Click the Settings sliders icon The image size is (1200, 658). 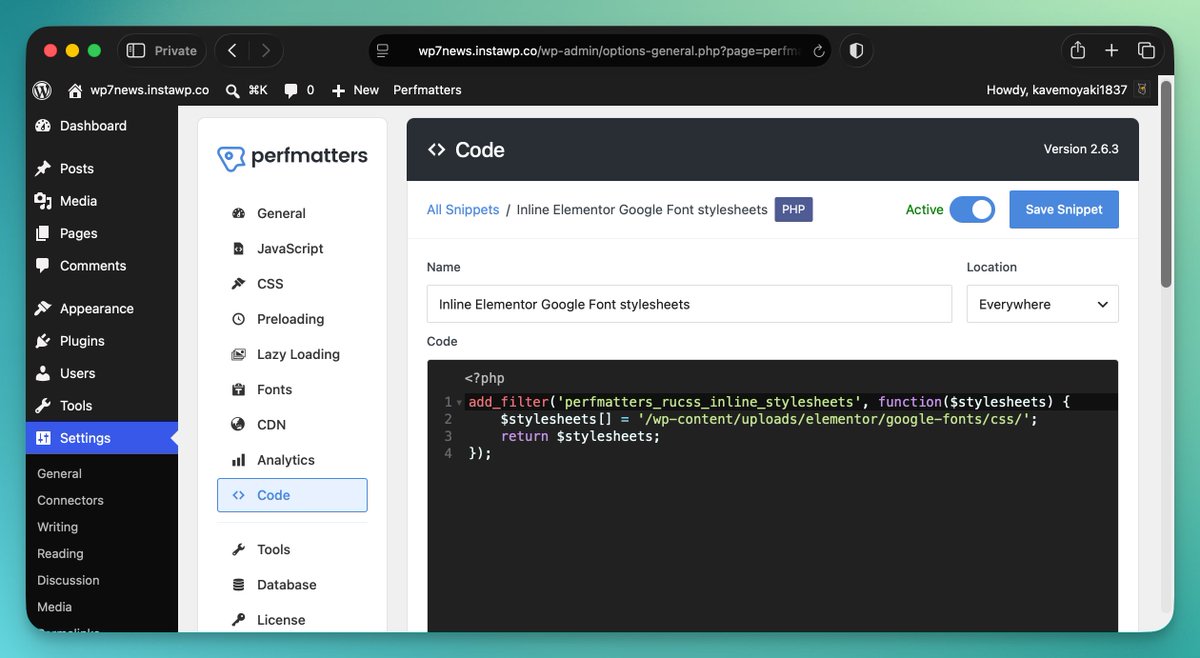pyautogui.click(x=43, y=438)
